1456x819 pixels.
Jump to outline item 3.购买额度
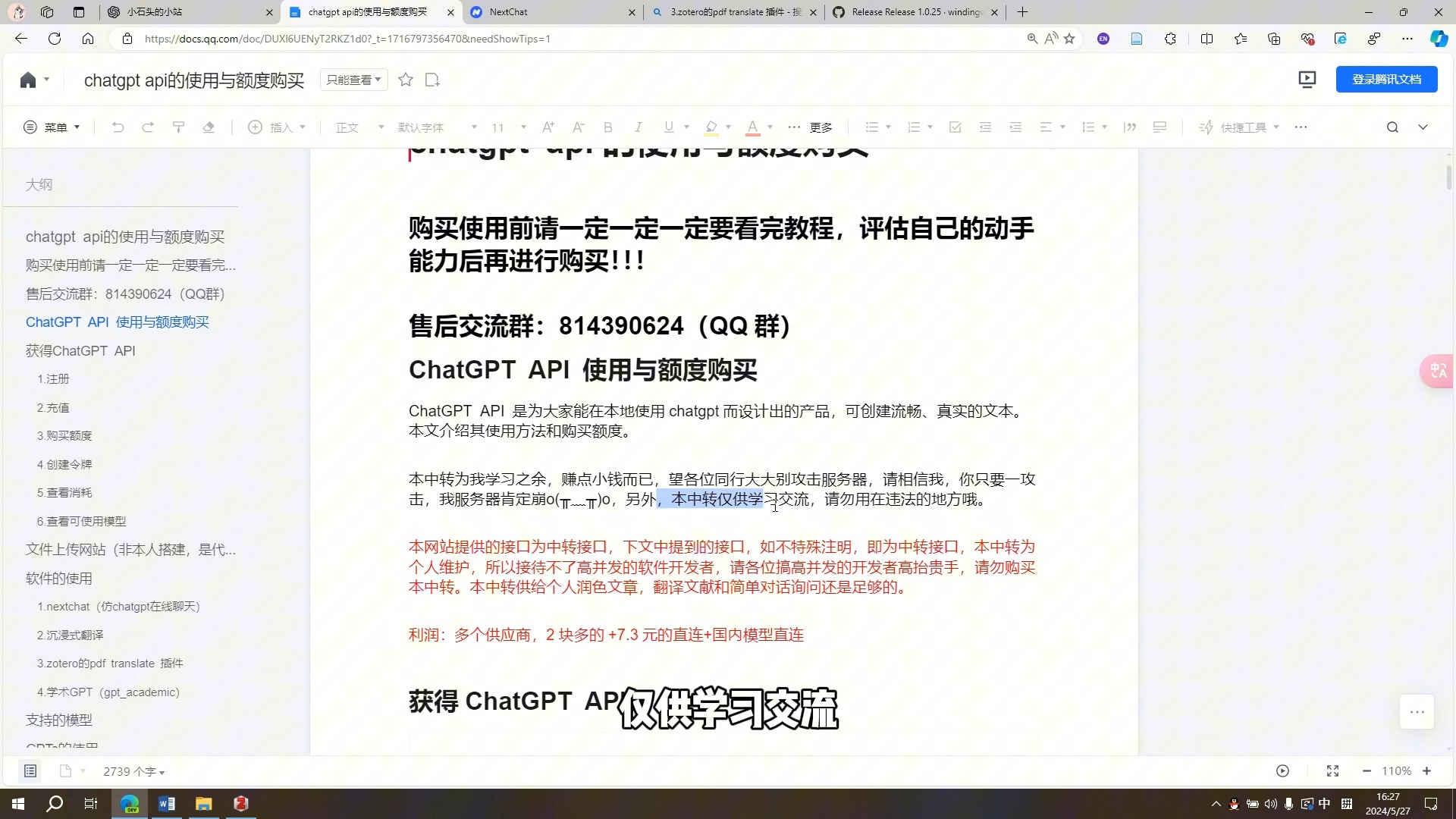(x=64, y=436)
